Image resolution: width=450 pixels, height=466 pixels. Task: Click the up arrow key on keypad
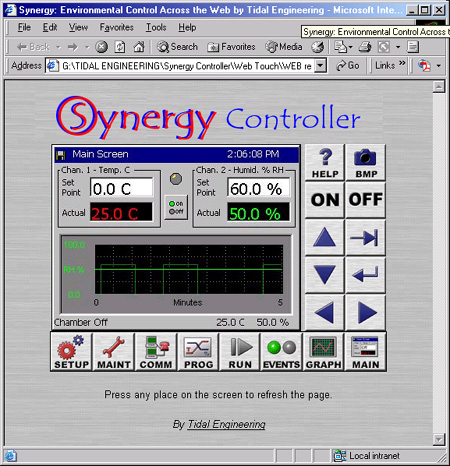pos(325,238)
